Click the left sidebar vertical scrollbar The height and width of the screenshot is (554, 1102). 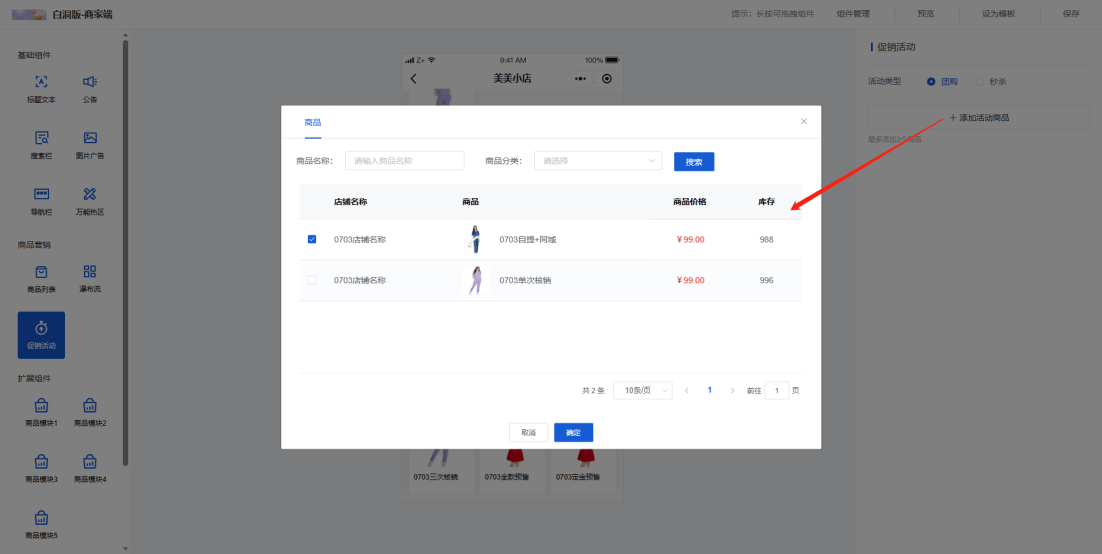point(125,253)
